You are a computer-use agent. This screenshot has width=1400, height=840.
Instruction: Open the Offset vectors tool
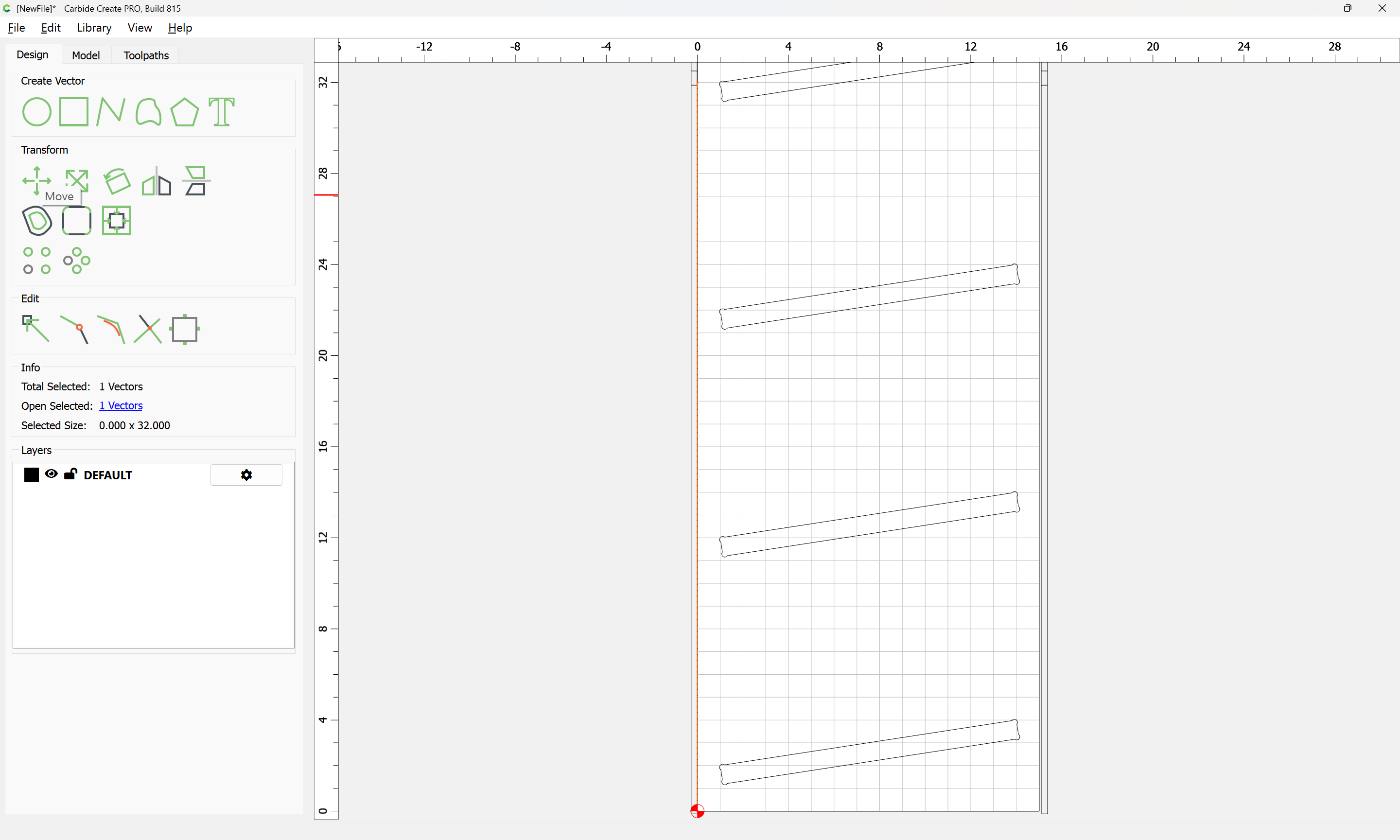coord(37,221)
